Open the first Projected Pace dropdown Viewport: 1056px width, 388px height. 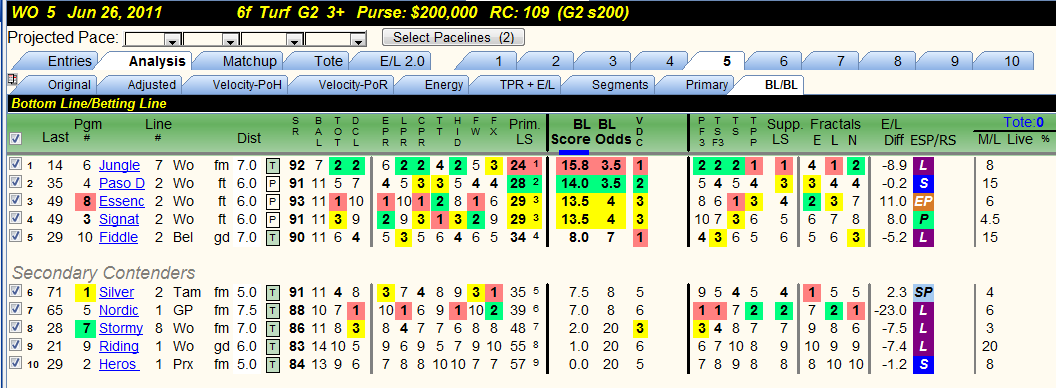(x=173, y=39)
